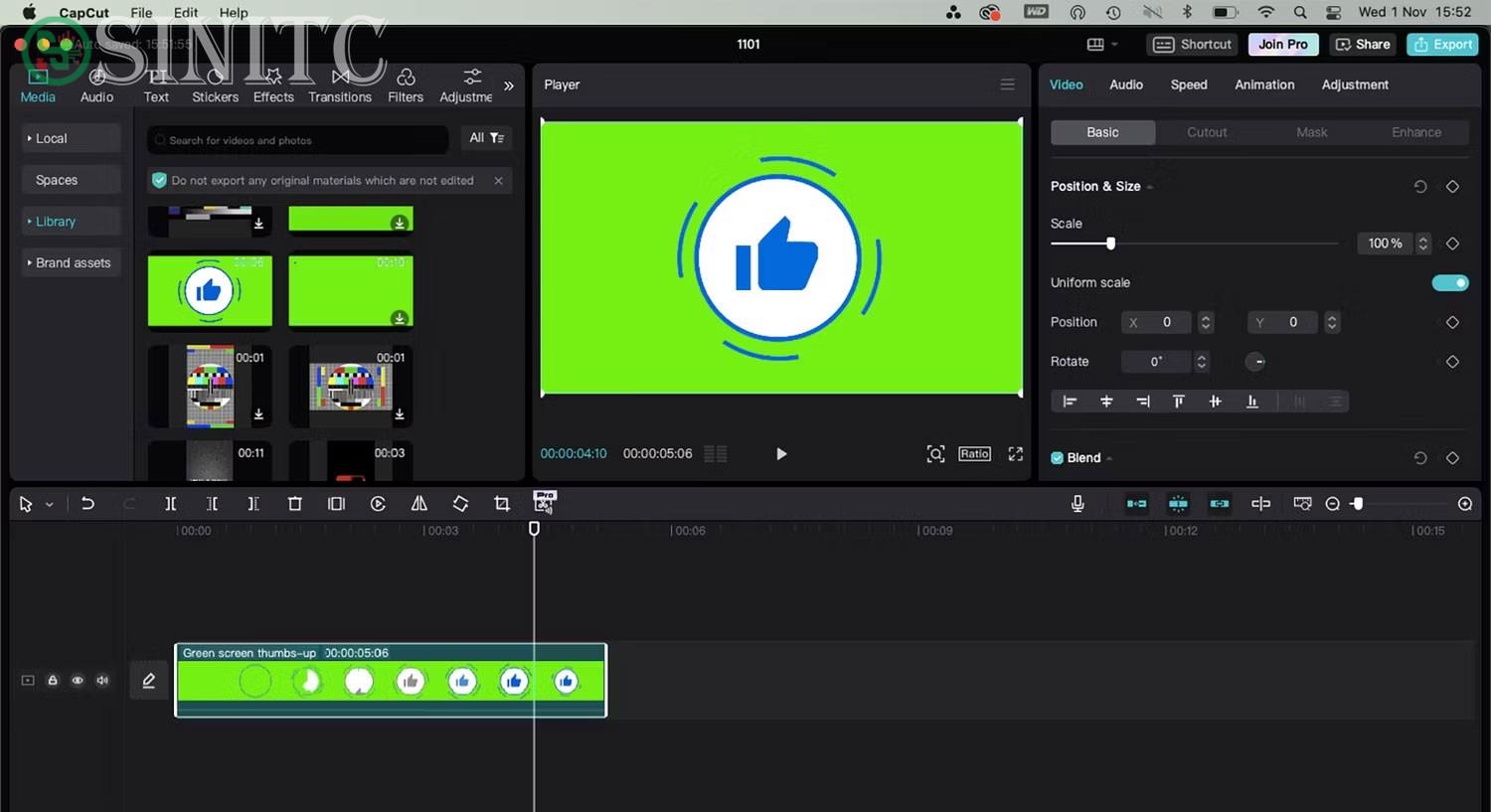Uncheck the Blend checkbox

coord(1057,458)
